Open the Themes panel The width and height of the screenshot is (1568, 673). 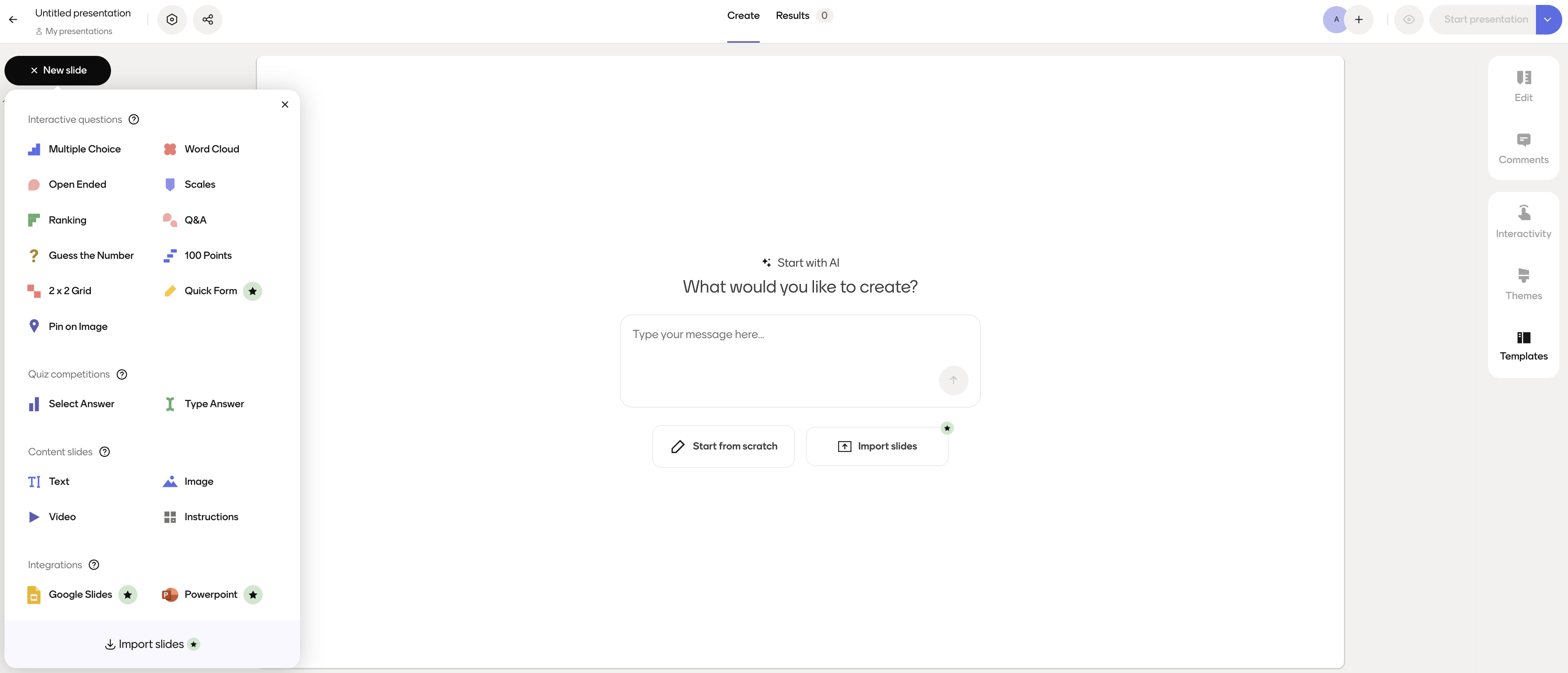point(1524,284)
